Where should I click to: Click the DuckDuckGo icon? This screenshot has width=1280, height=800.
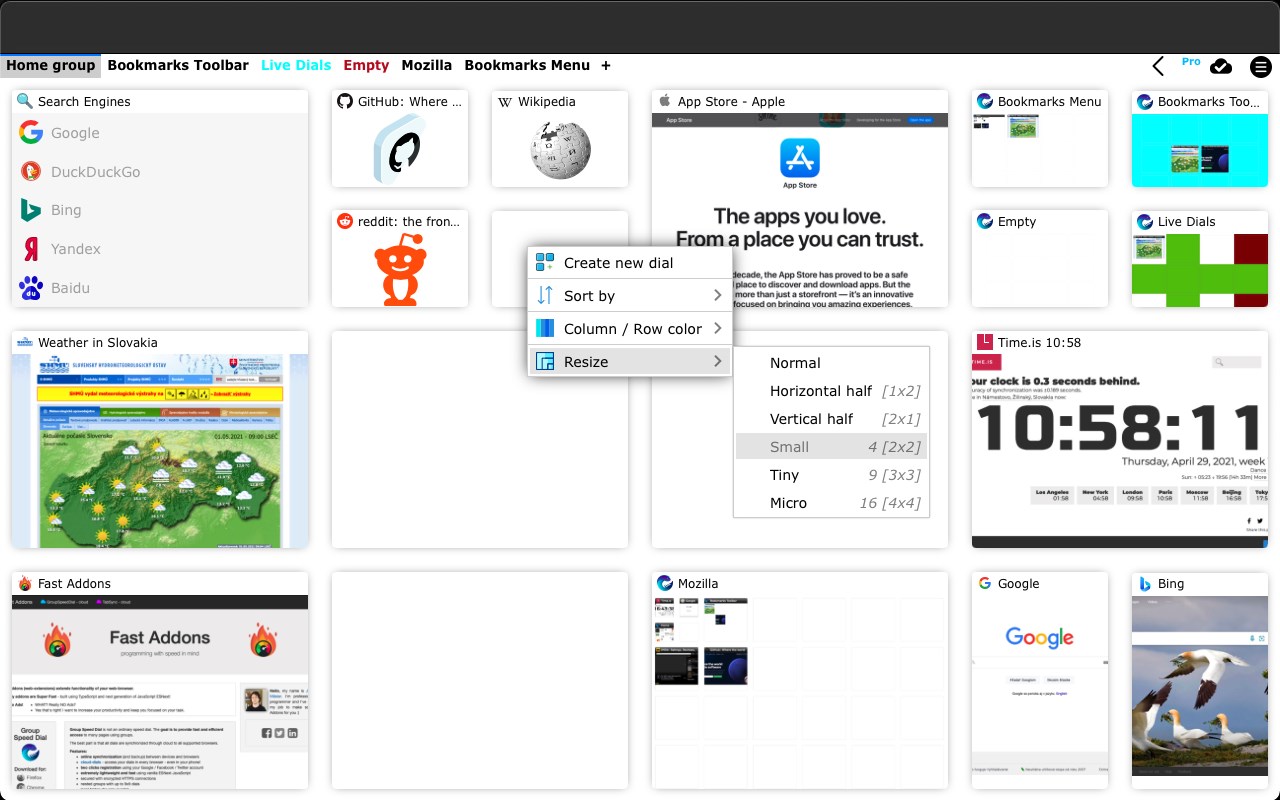(x=30, y=171)
